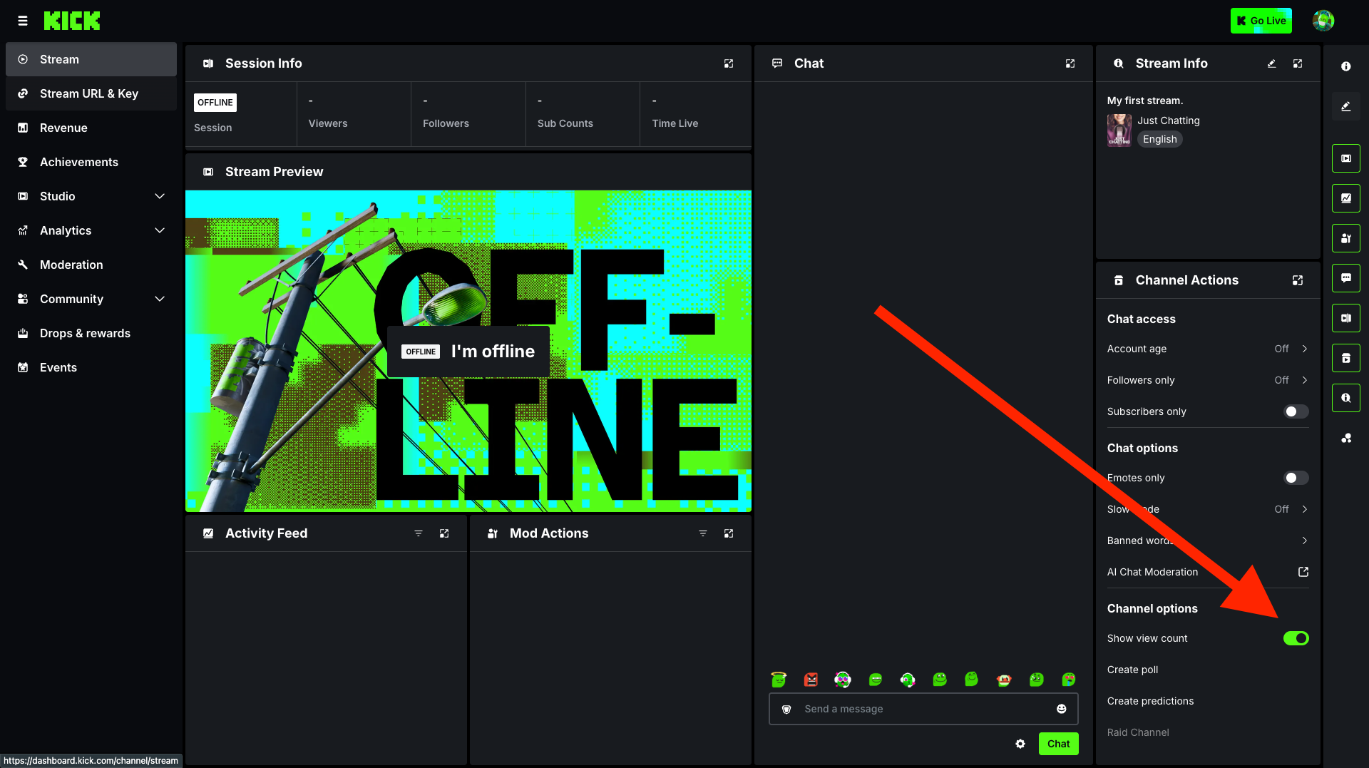1369x768 pixels.
Task: Open the Activity Feed filter icon
Action: pyautogui.click(x=419, y=533)
